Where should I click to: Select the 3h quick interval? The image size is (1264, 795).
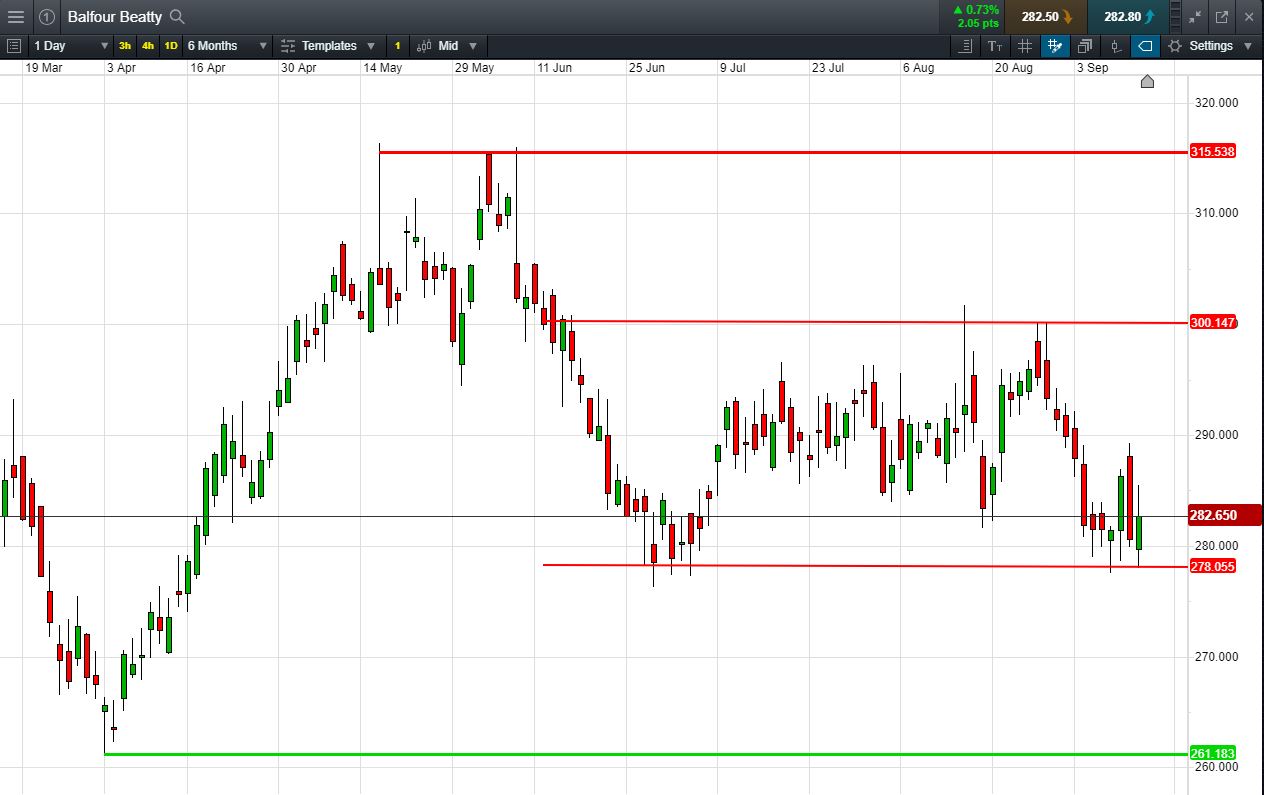click(125, 46)
